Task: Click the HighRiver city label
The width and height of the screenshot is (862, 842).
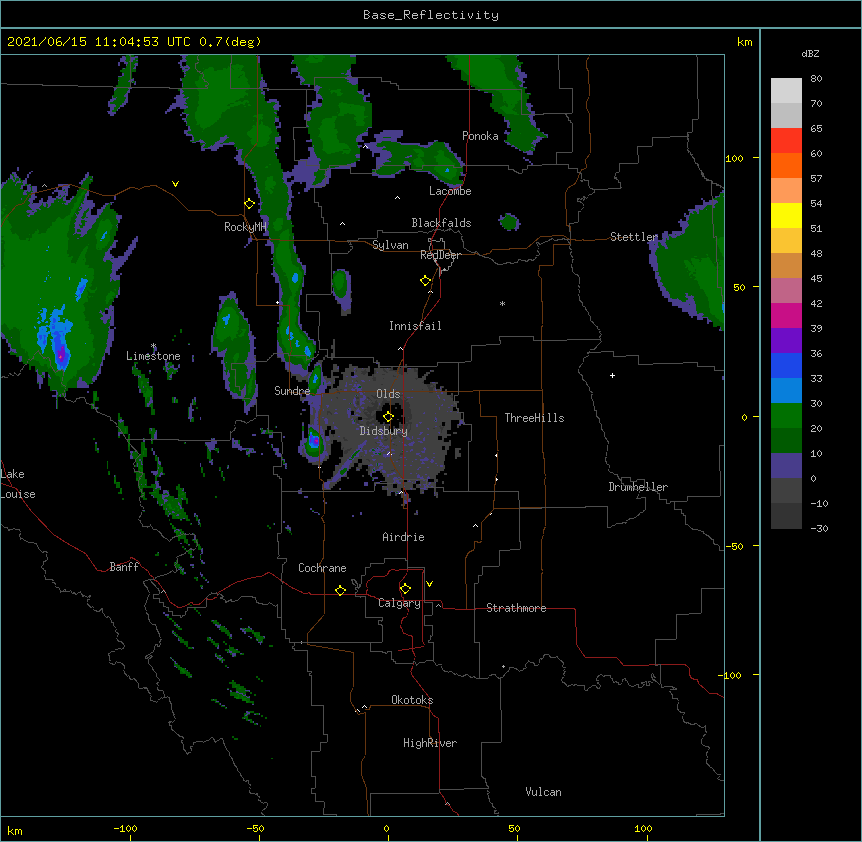Action: pyautogui.click(x=430, y=743)
